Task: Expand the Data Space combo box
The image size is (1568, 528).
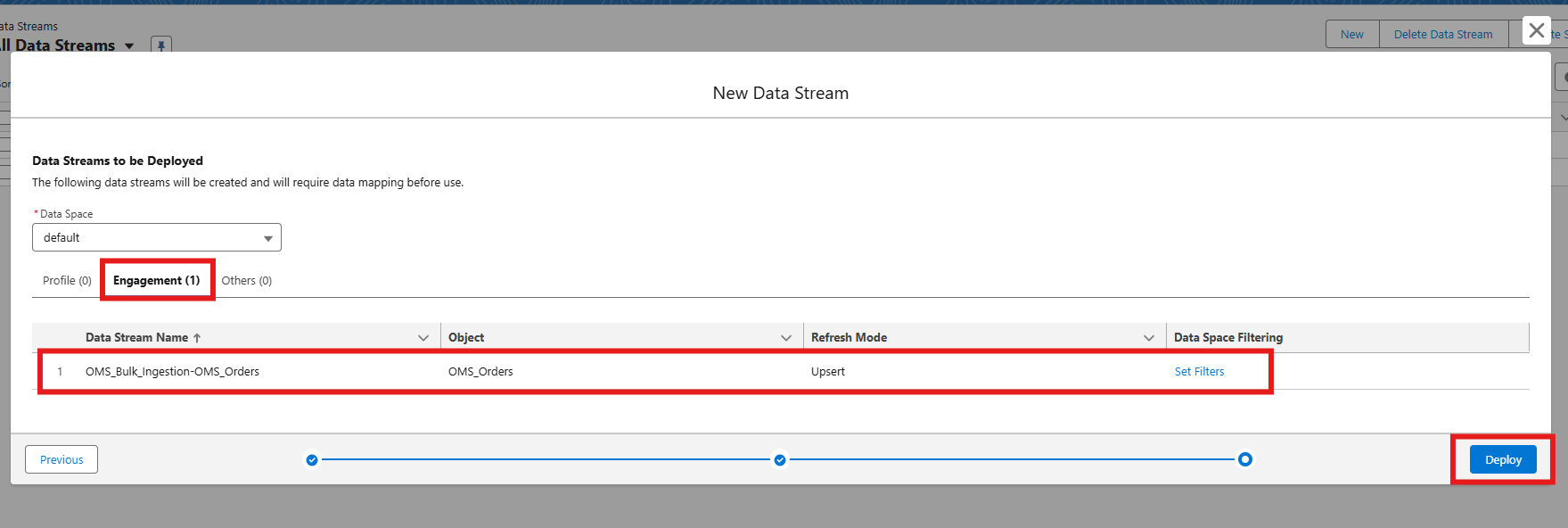Action: tap(157, 237)
